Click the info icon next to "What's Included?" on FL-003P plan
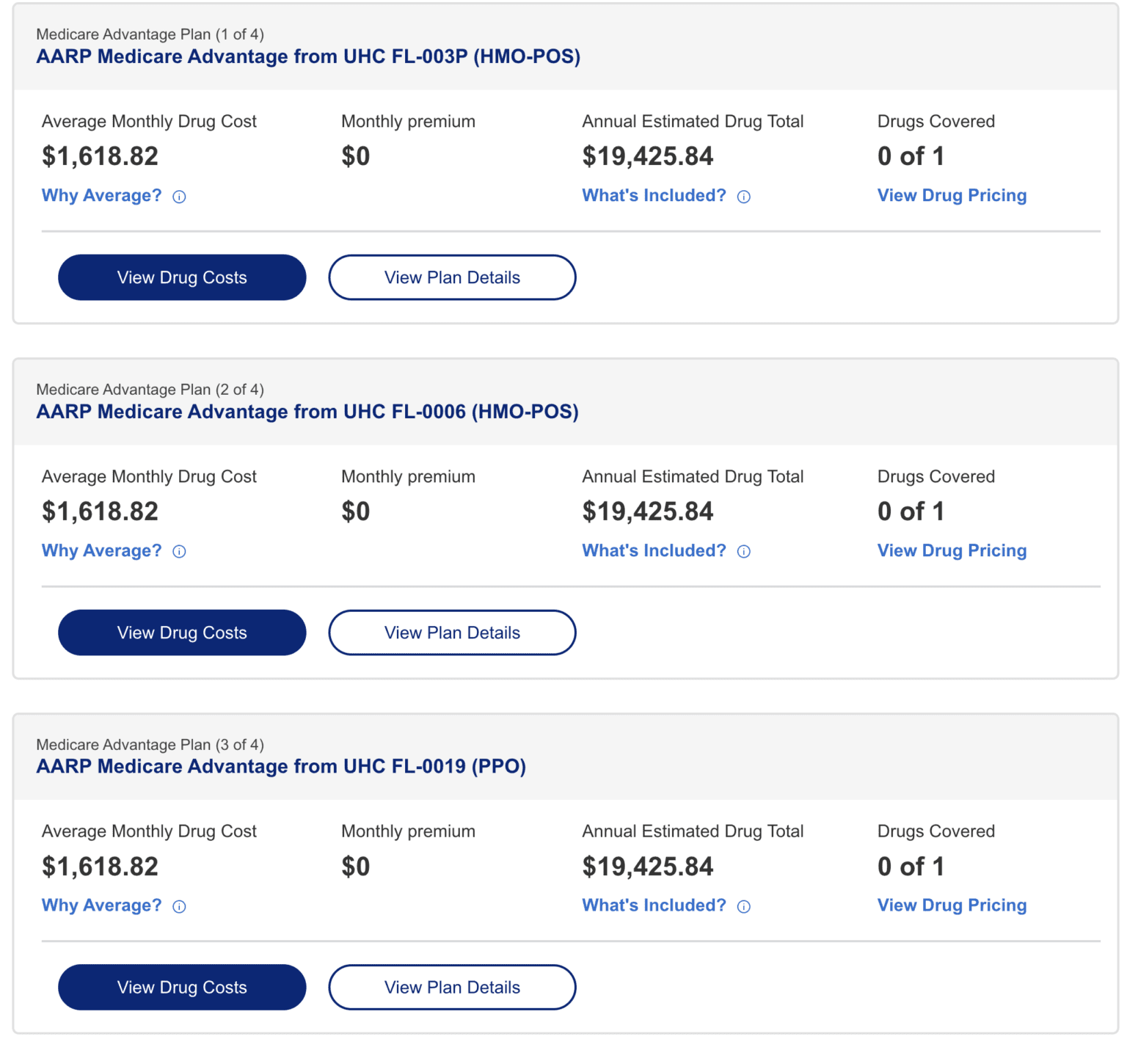1127x1064 pixels. click(x=743, y=196)
